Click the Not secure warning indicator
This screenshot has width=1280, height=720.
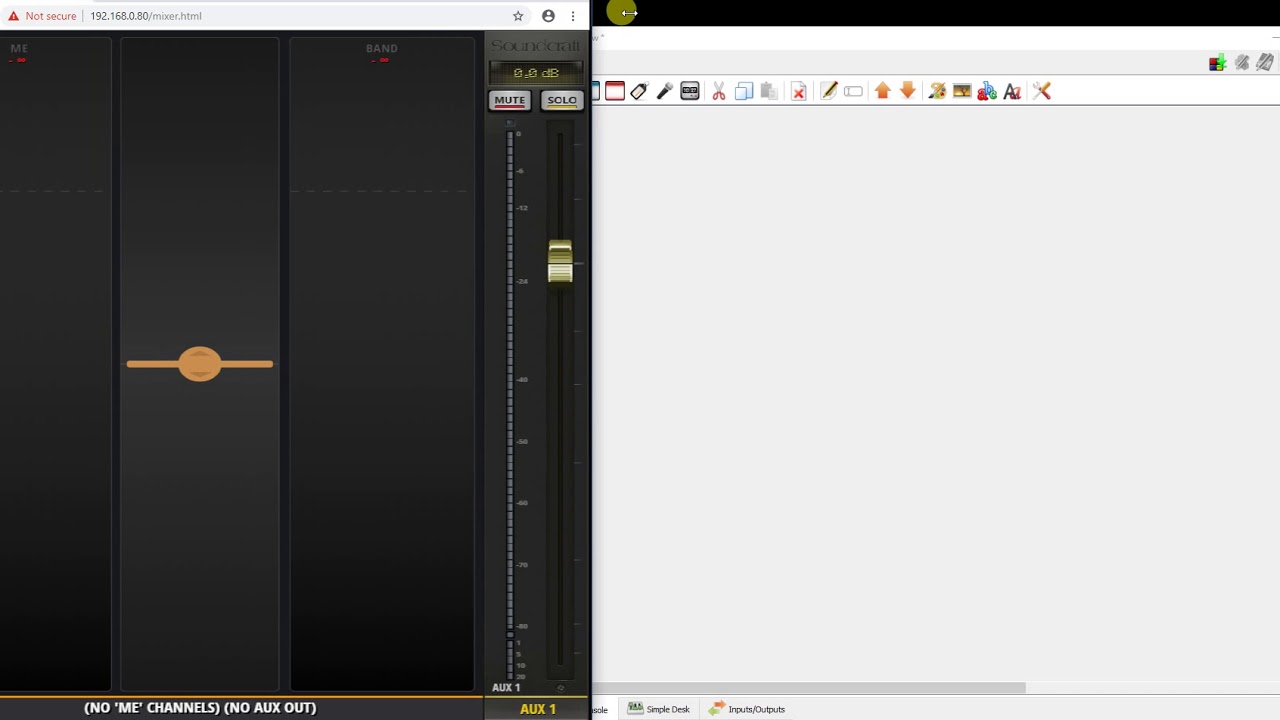(x=42, y=16)
